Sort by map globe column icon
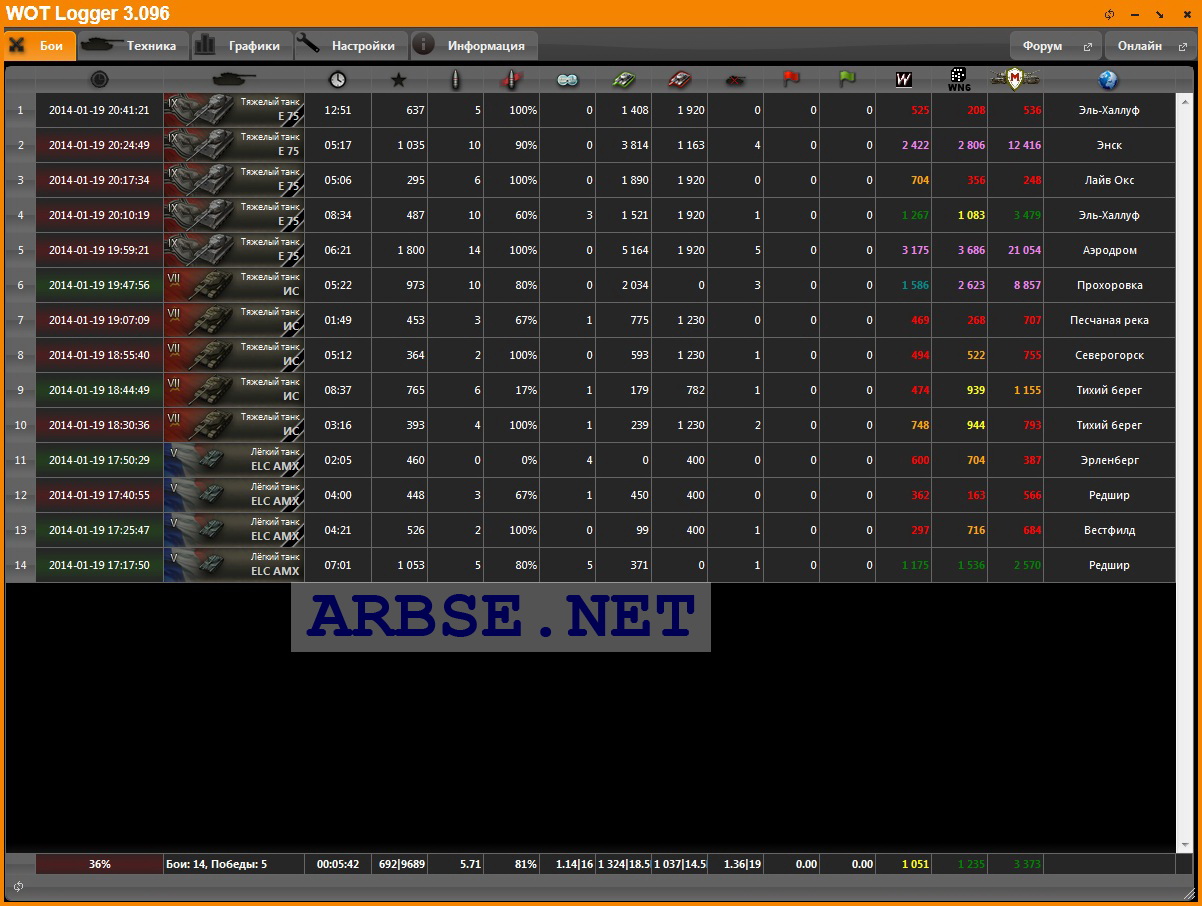The image size is (1202, 906). 1107,80
